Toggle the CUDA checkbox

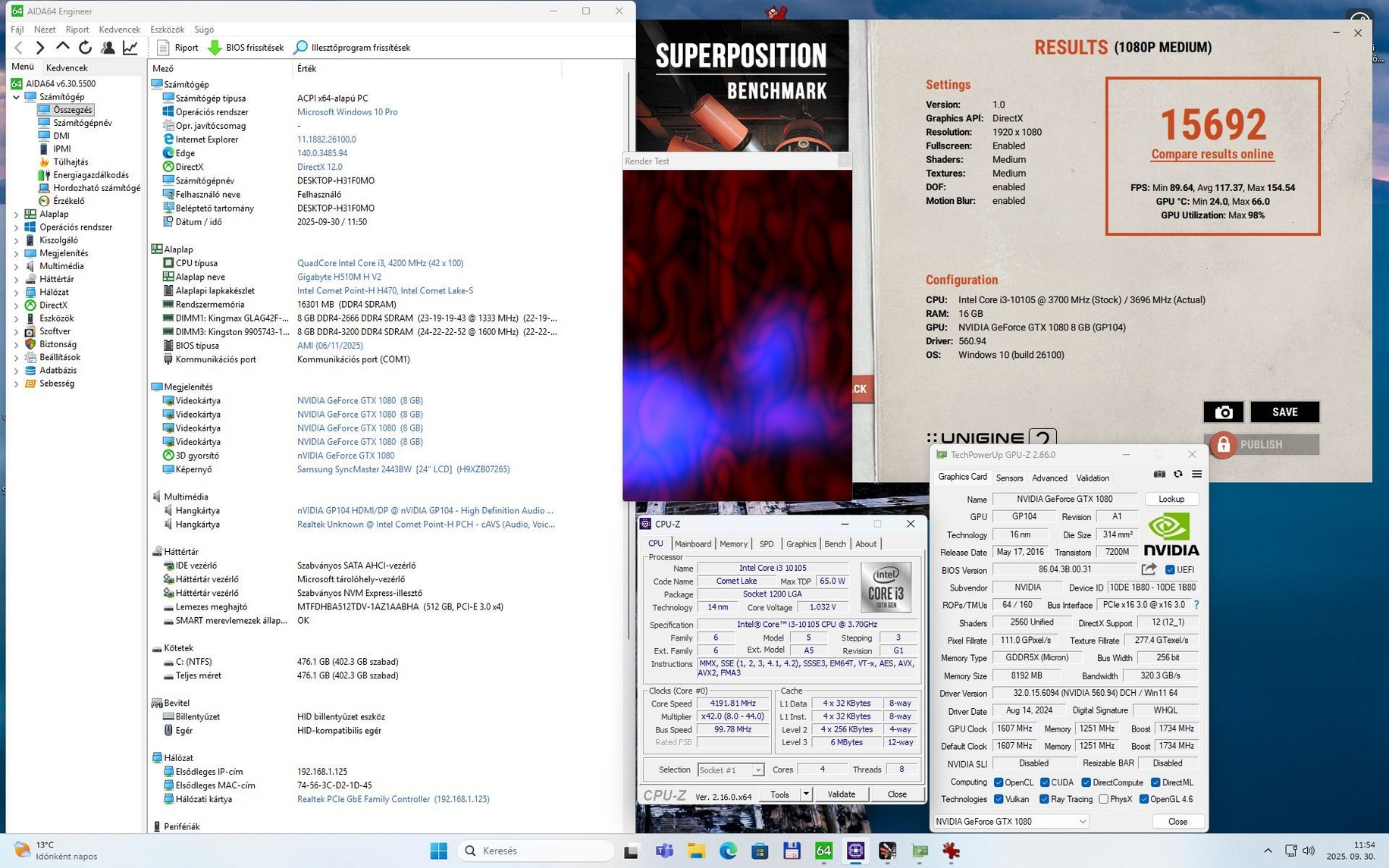1045,782
